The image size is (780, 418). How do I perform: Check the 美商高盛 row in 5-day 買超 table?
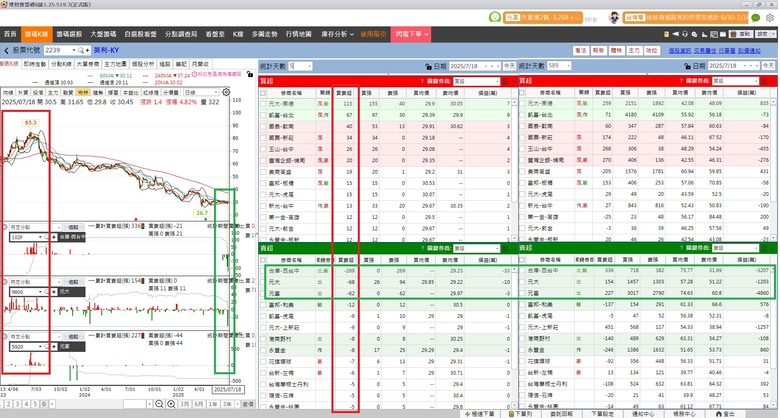(x=263, y=172)
